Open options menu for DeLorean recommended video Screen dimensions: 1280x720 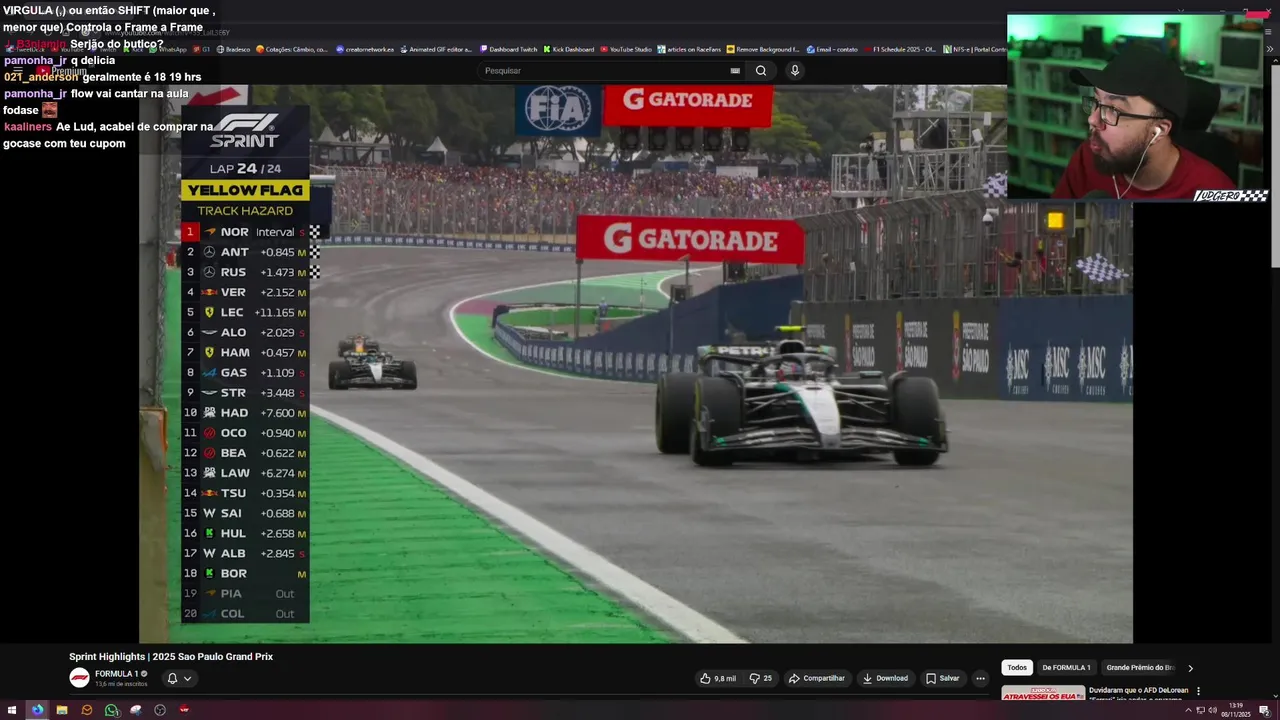click(x=1198, y=691)
